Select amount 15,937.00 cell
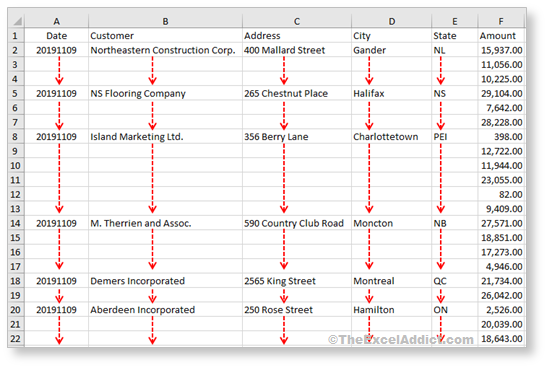This screenshot has height=368, width=547. click(501, 50)
